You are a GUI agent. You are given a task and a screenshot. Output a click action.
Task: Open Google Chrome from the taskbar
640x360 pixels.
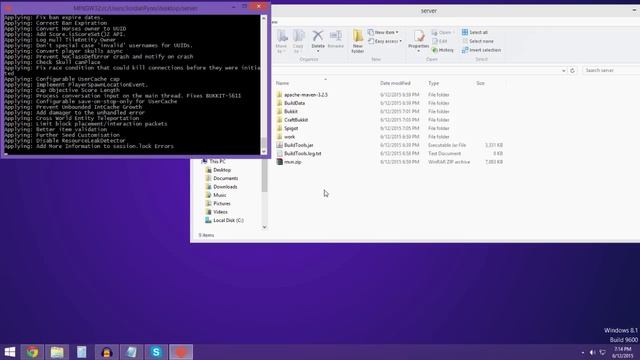32,352
